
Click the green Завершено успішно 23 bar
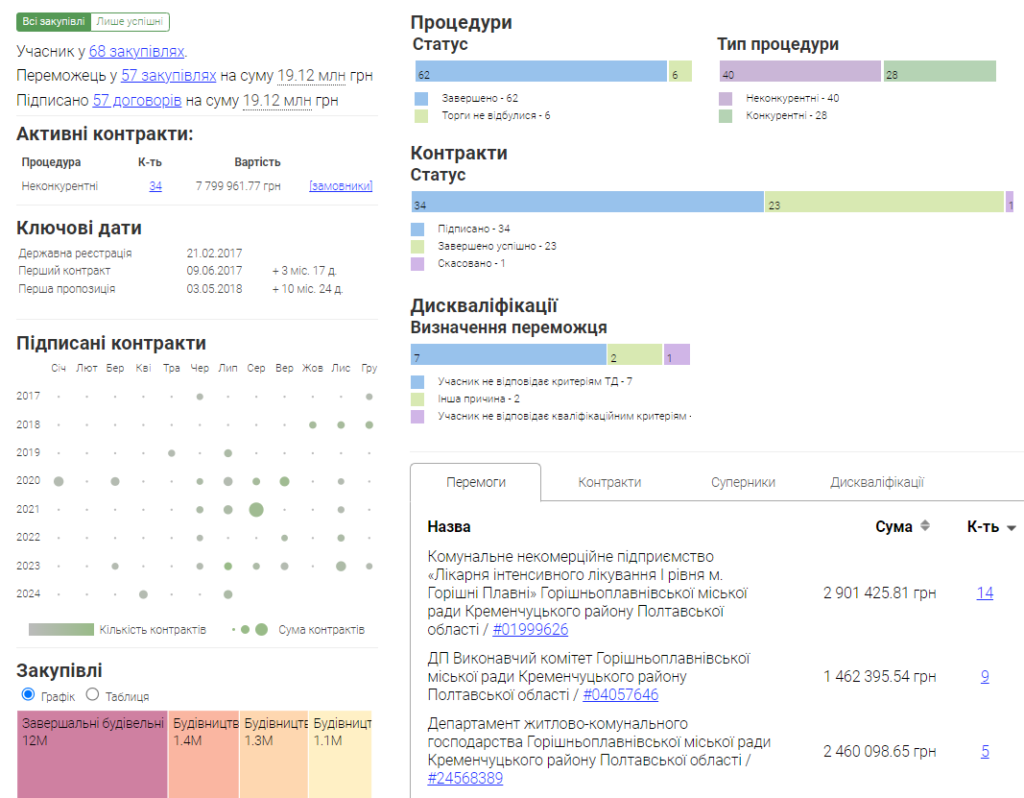884,202
